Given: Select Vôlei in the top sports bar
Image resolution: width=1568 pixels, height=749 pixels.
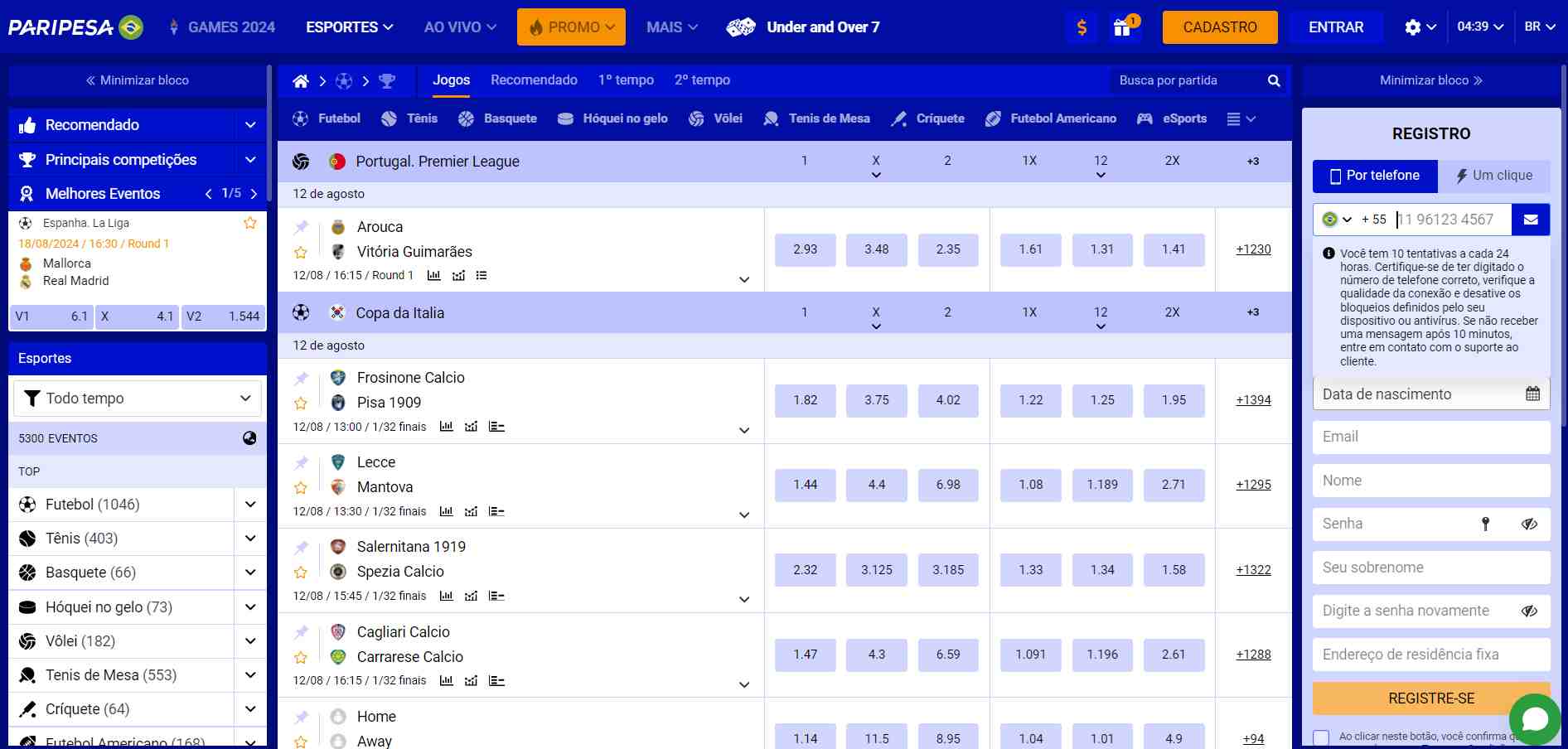Looking at the screenshot, I should pyautogui.click(x=715, y=118).
